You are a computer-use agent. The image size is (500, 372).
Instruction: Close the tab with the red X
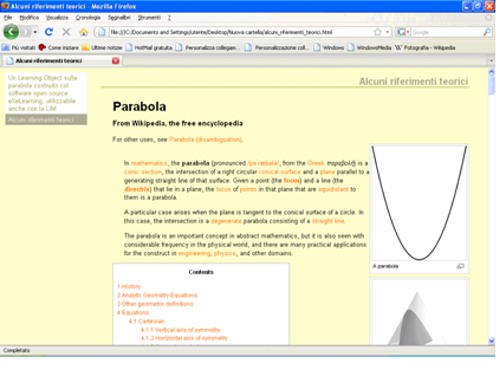pyautogui.click(x=116, y=61)
